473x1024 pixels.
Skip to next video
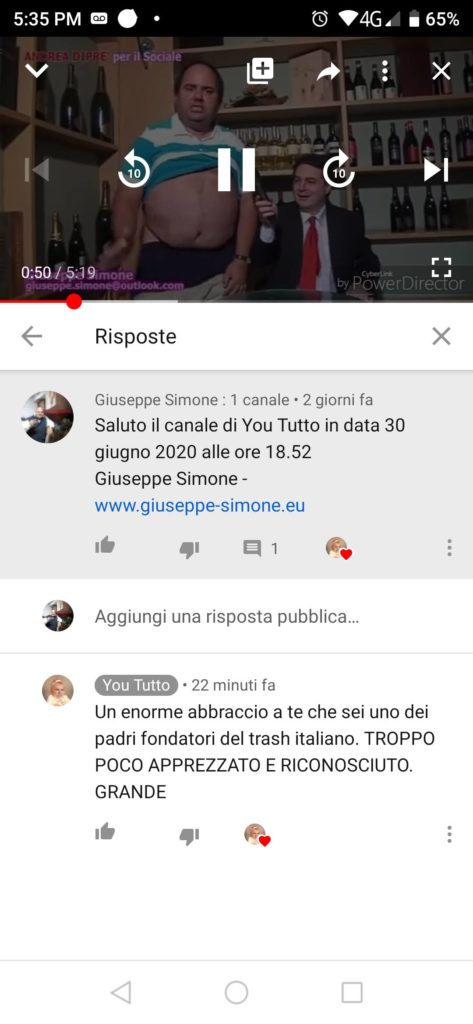click(x=436, y=170)
